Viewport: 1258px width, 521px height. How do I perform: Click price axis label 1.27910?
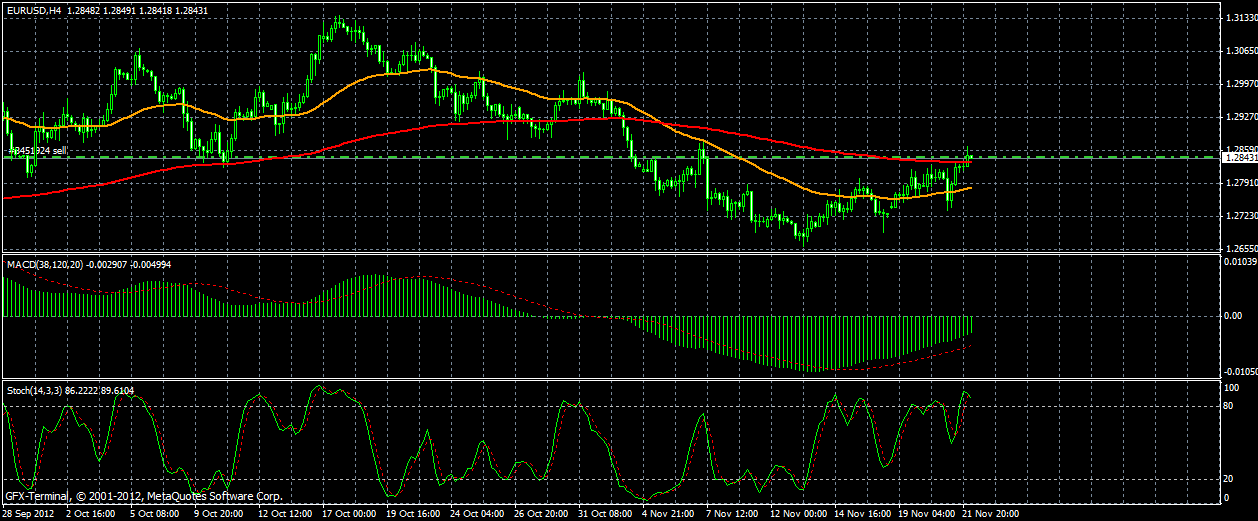coord(1242,183)
